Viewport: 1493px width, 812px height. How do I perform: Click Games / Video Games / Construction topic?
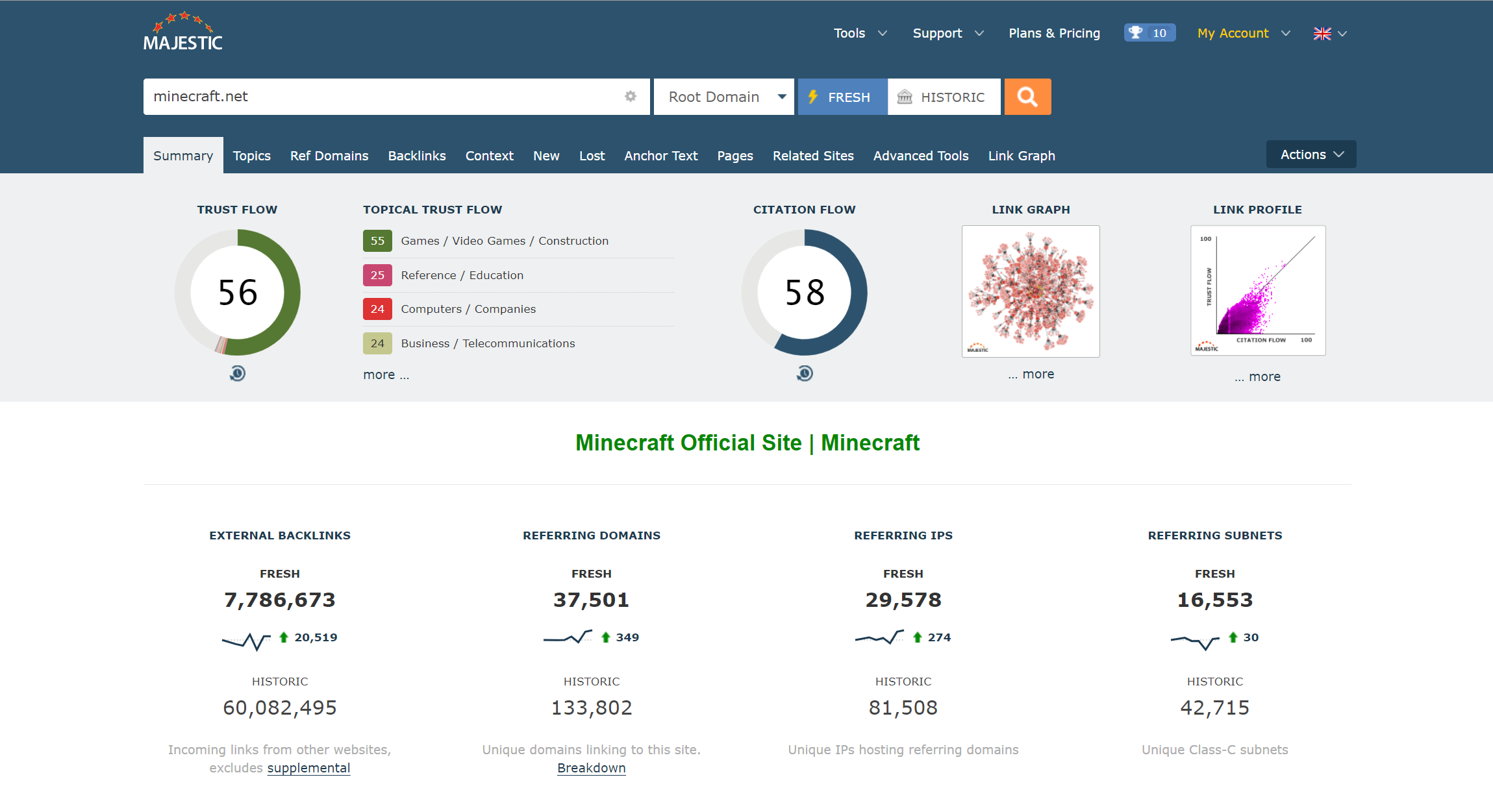pos(505,241)
